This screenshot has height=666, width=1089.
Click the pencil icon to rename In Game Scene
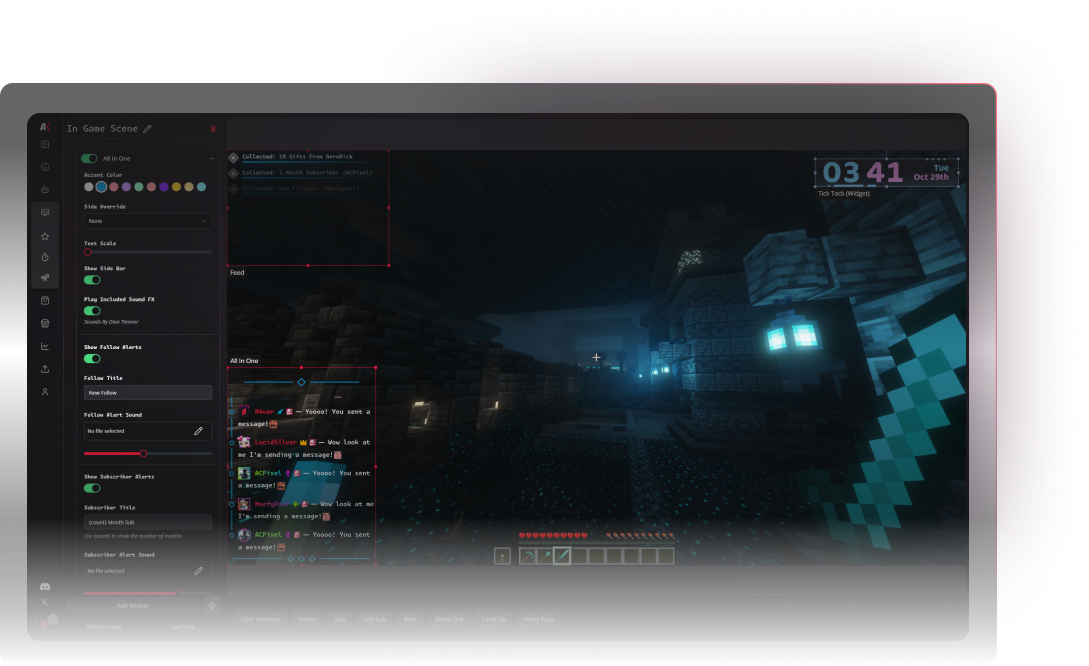(147, 128)
